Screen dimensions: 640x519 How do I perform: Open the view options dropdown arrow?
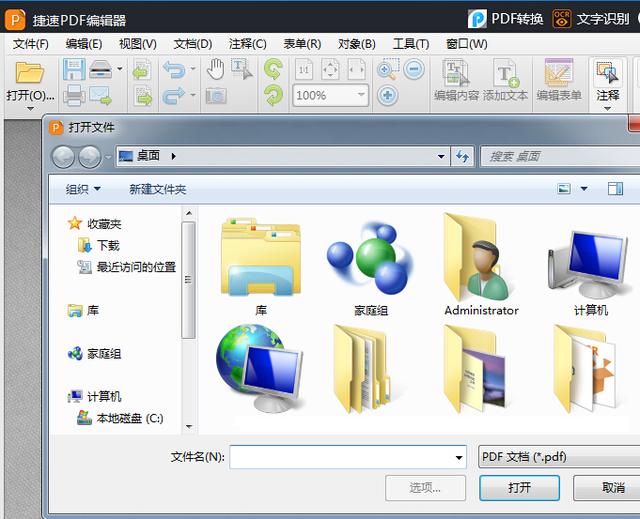584,189
